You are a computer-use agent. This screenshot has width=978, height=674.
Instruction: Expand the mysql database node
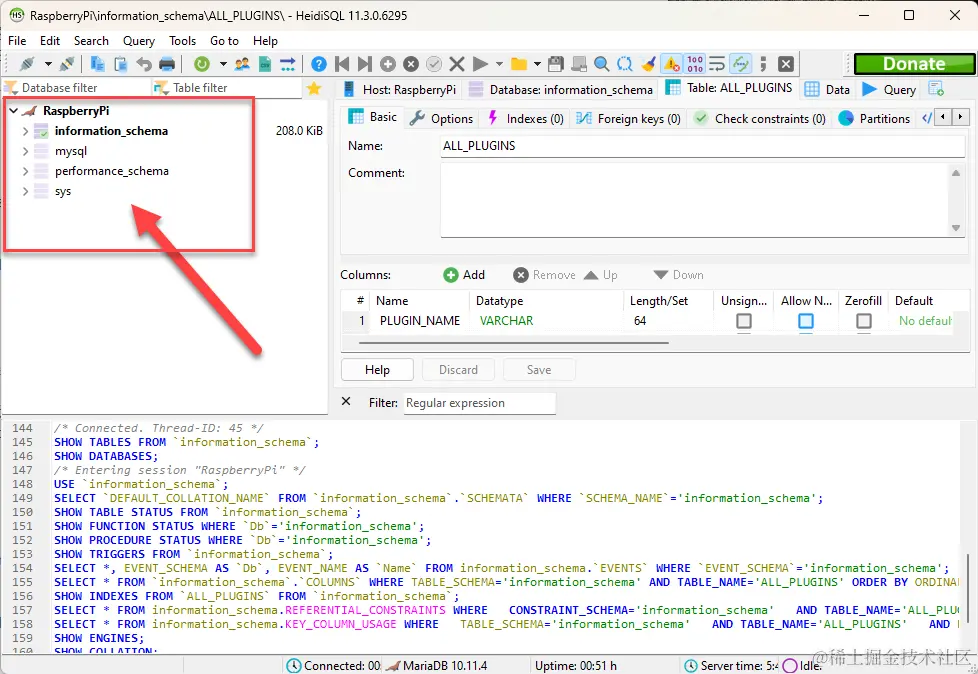(x=25, y=151)
